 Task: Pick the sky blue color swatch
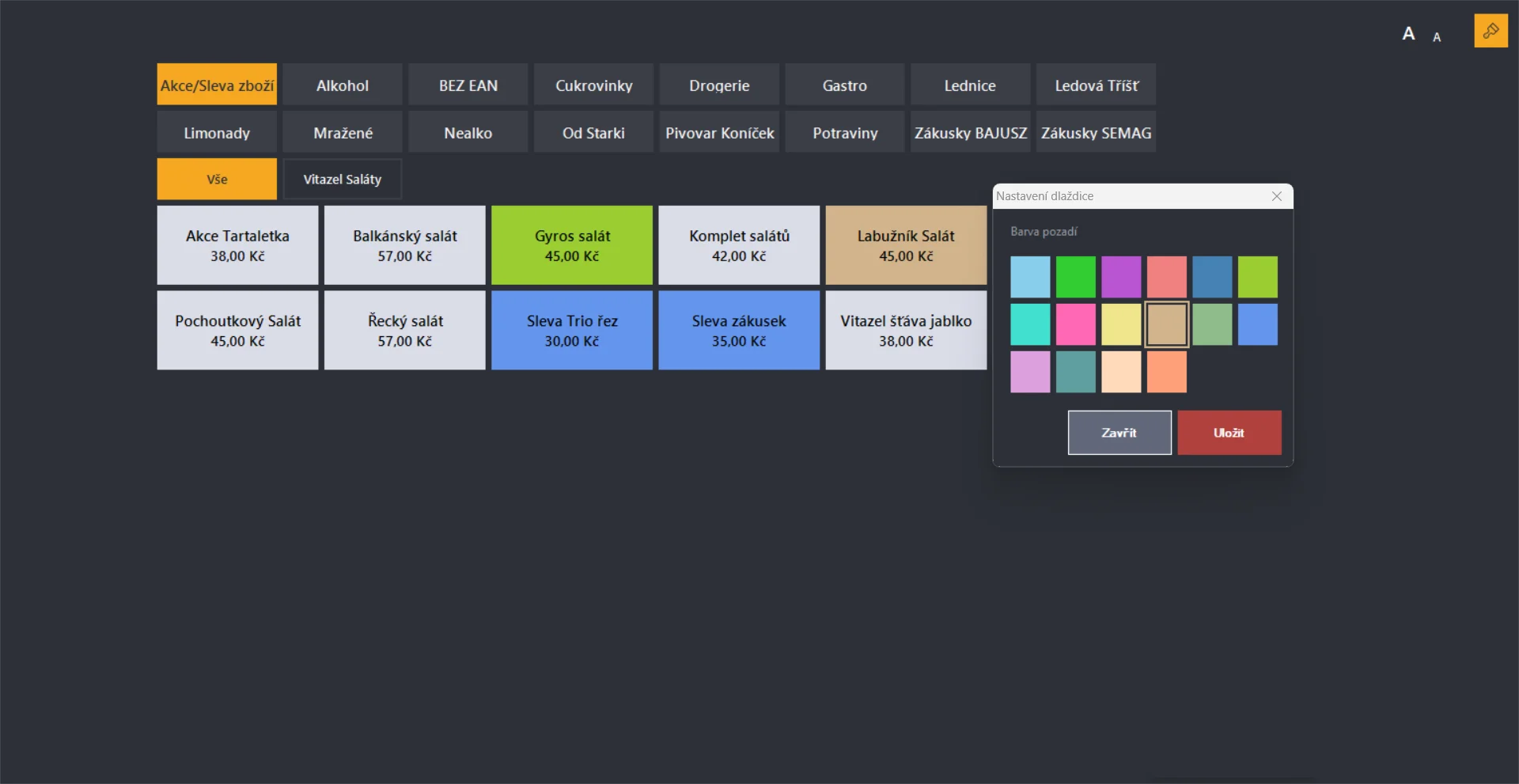pyautogui.click(x=1030, y=277)
